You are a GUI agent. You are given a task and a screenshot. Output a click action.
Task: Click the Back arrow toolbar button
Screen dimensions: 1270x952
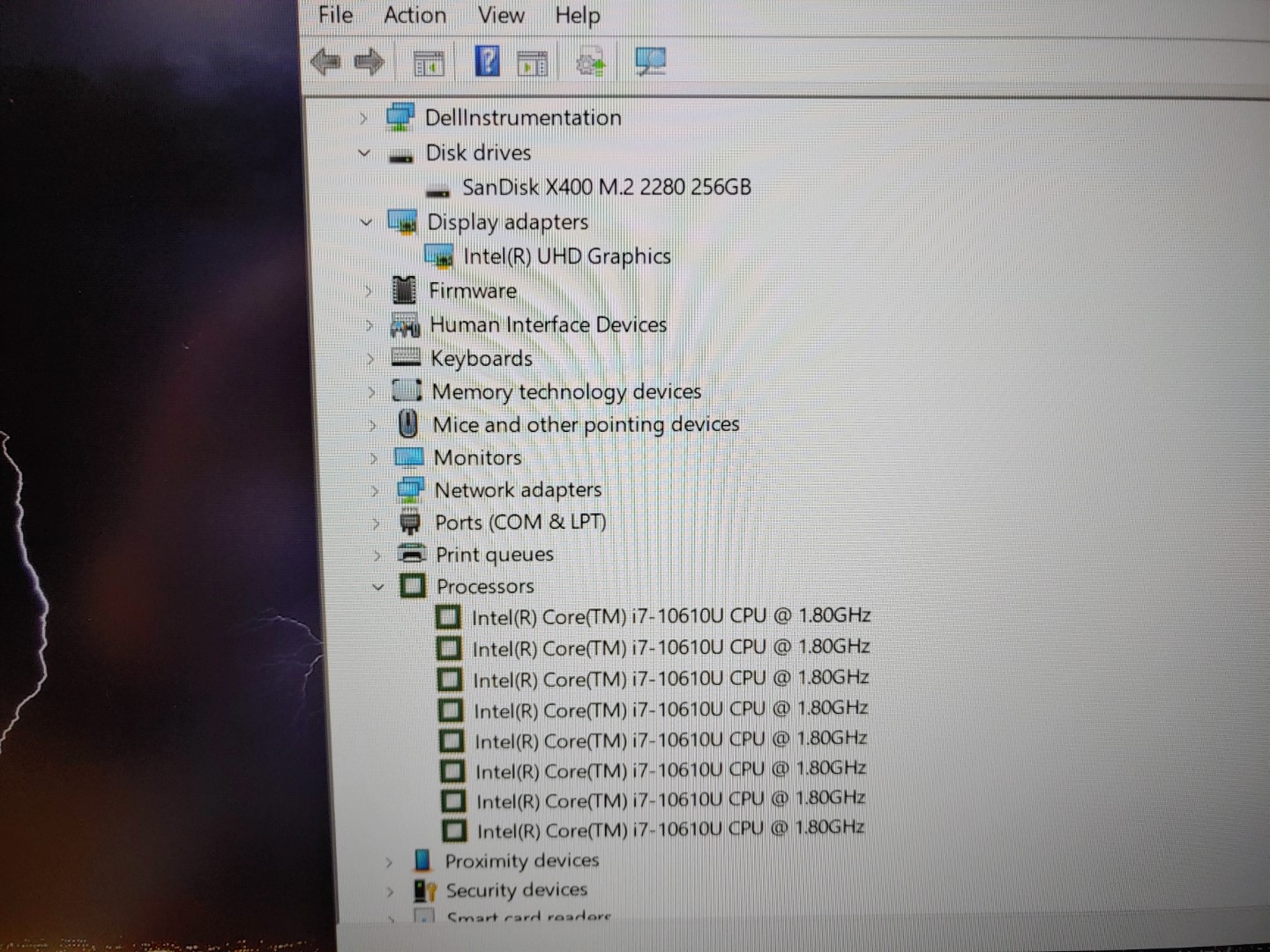(326, 62)
